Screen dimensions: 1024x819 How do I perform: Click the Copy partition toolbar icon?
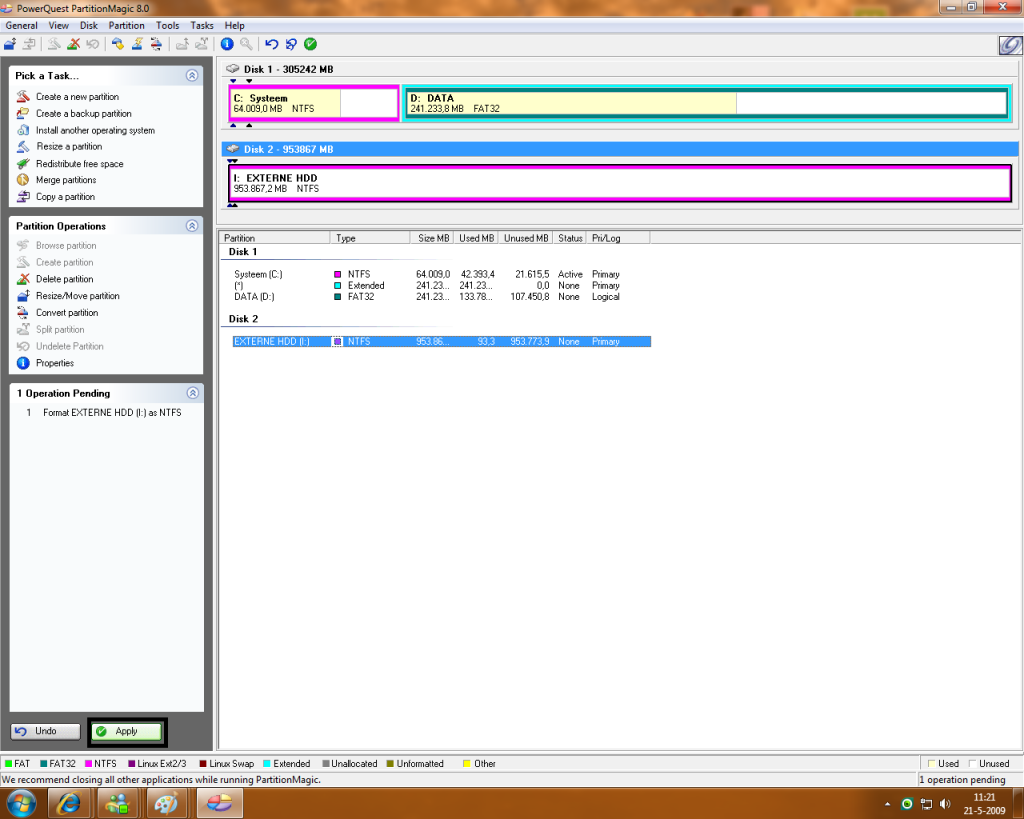(x=29, y=44)
